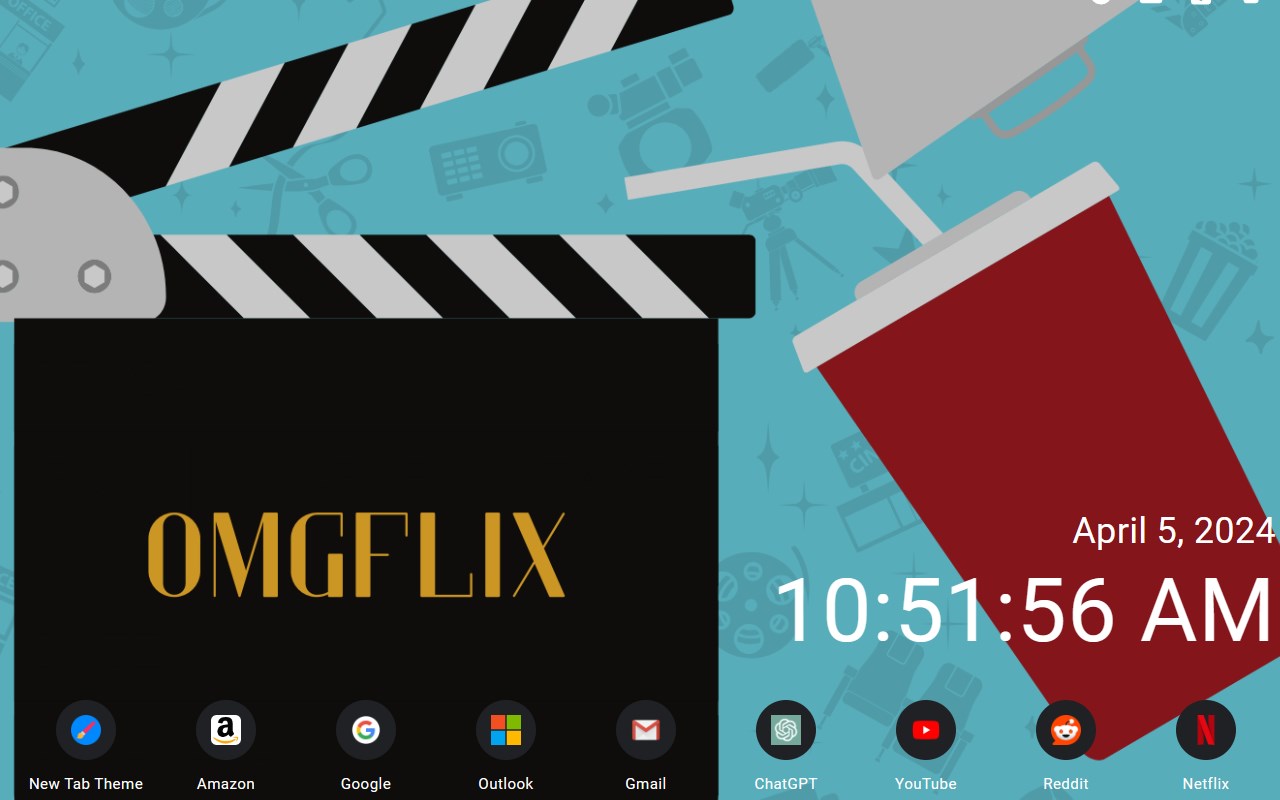This screenshot has height=800, width=1280.
Task: Click the April 5, 2024 date text
Action: click(x=1174, y=530)
